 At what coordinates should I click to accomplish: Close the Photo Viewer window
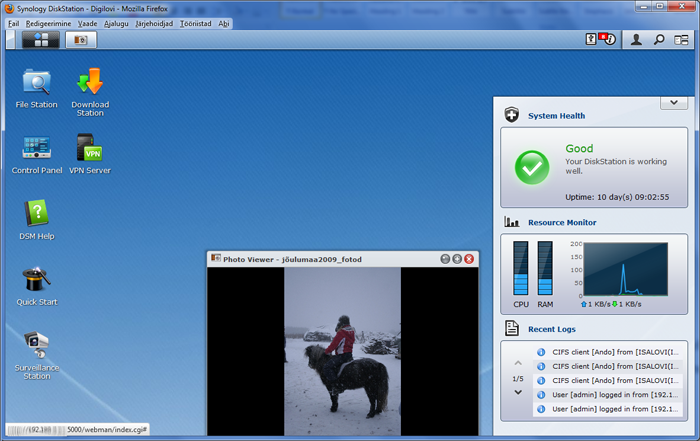[x=469, y=259]
